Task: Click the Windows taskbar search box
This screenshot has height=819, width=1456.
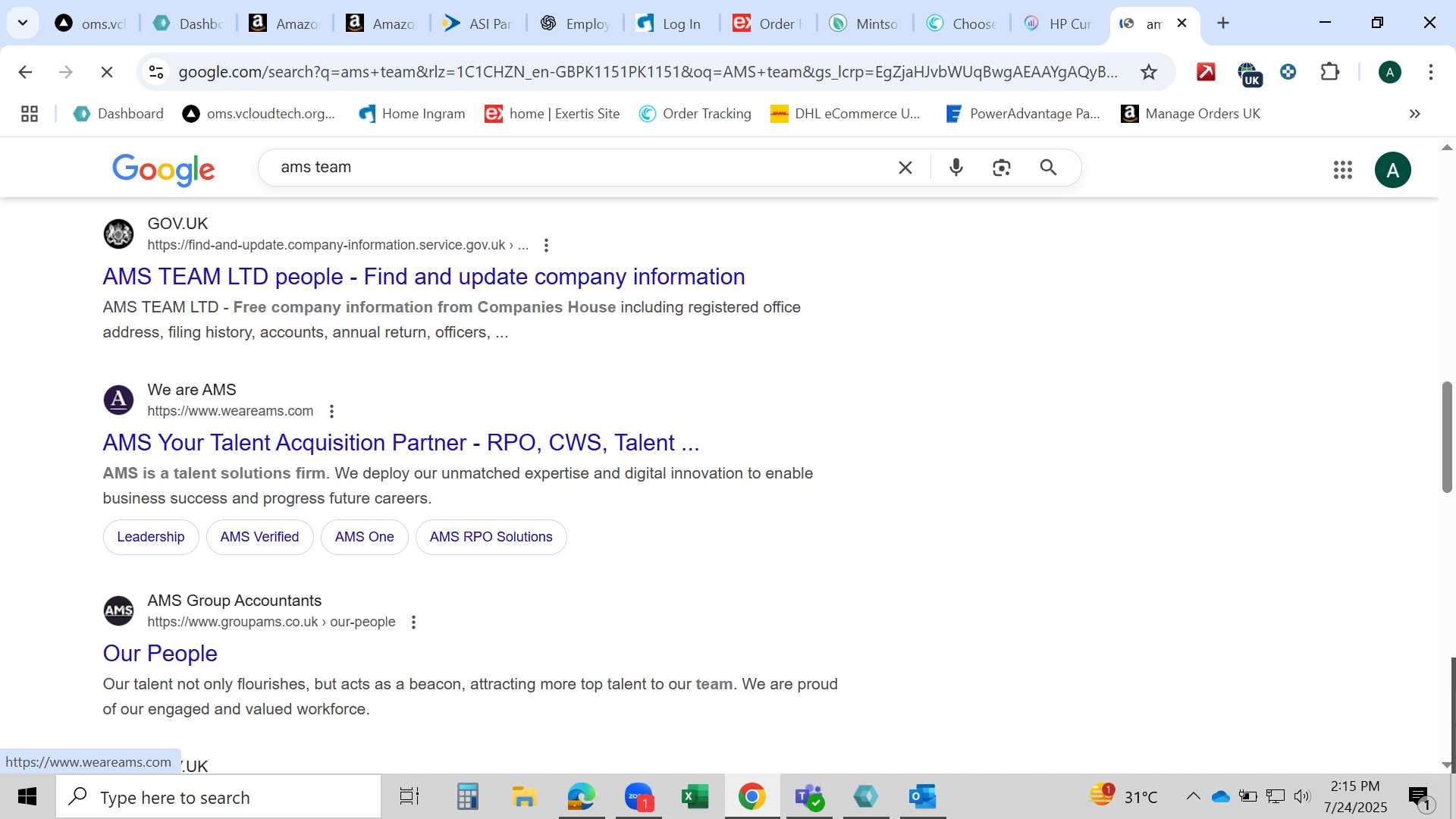Action: (x=218, y=797)
